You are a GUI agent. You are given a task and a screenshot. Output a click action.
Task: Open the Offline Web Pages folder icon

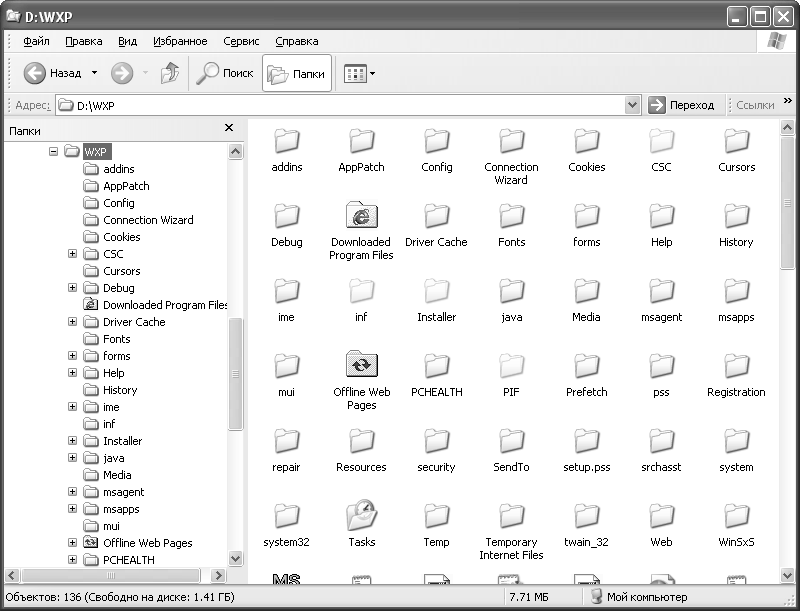pos(361,366)
